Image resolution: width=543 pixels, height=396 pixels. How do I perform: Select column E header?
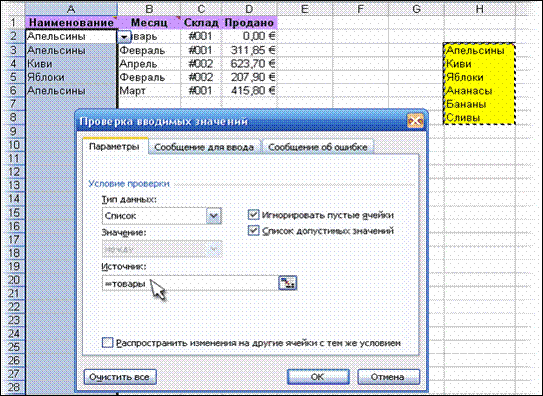click(304, 9)
